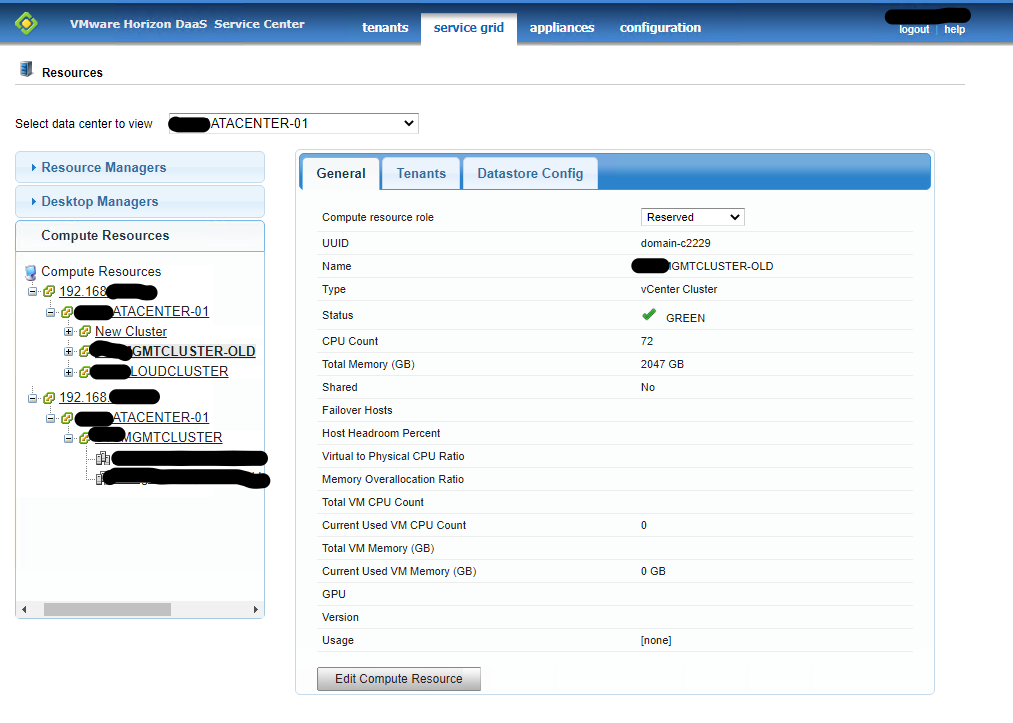
Task: Click the icon of the 192.168 node below CLOUDCLUSTER
Action: click(x=48, y=398)
